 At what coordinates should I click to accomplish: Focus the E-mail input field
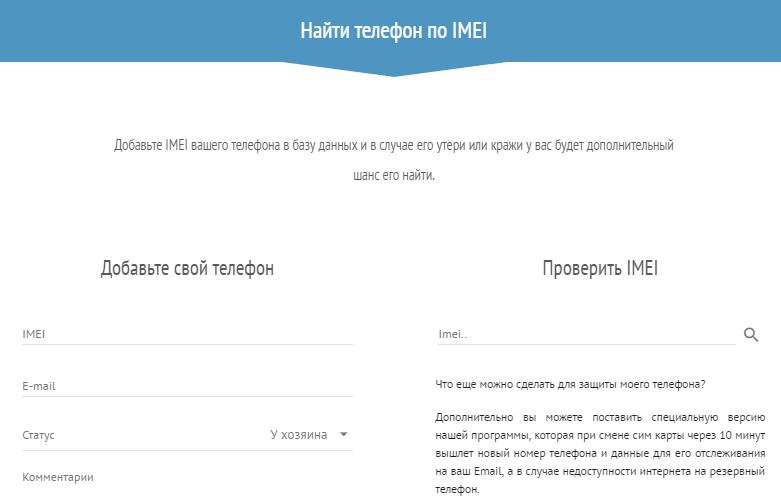[x=187, y=386]
